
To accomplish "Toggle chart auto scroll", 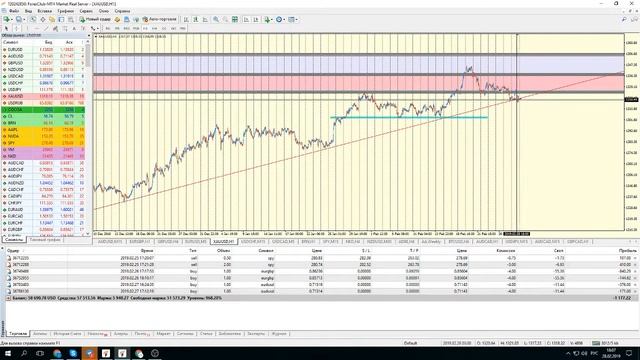I will coord(246,19).
